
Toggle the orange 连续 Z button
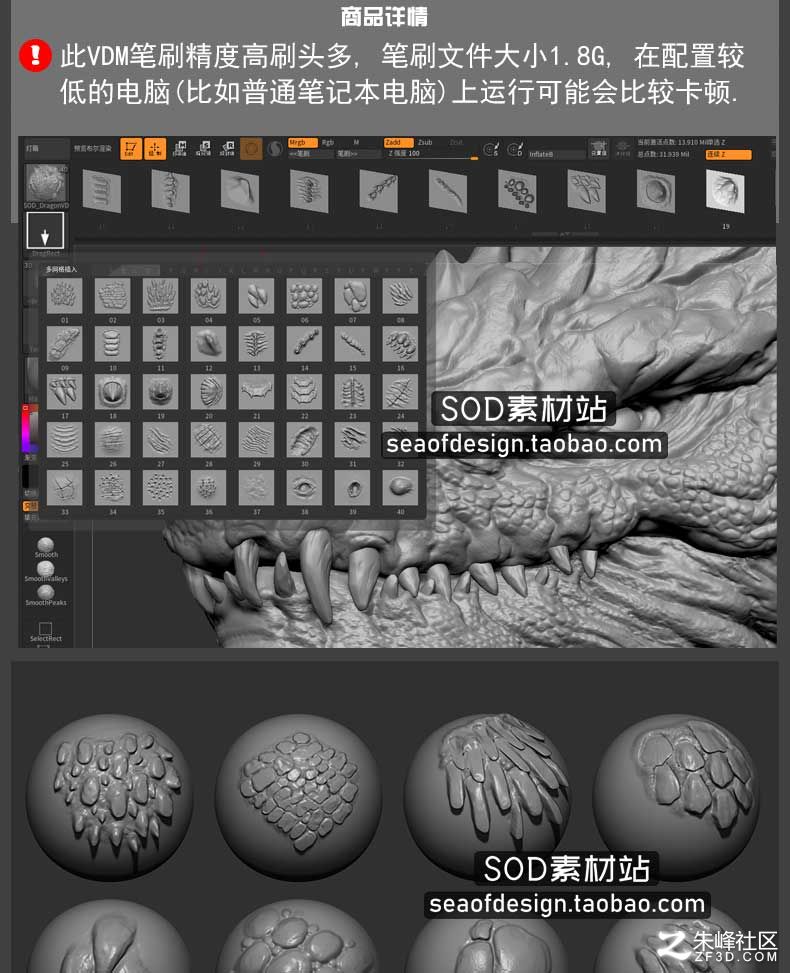(728, 155)
